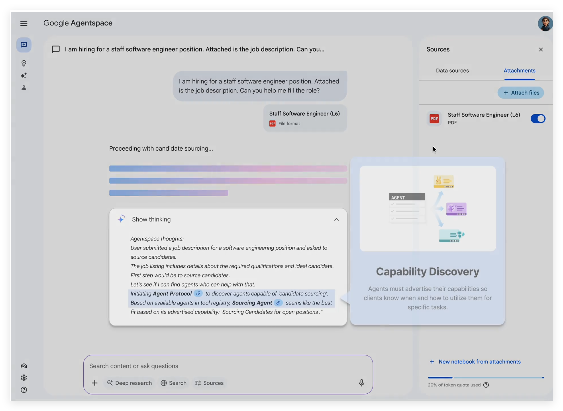Image resolution: width=563 pixels, height=411 pixels.
Task: Close the Sources panel
Action: [x=541, y=50]
